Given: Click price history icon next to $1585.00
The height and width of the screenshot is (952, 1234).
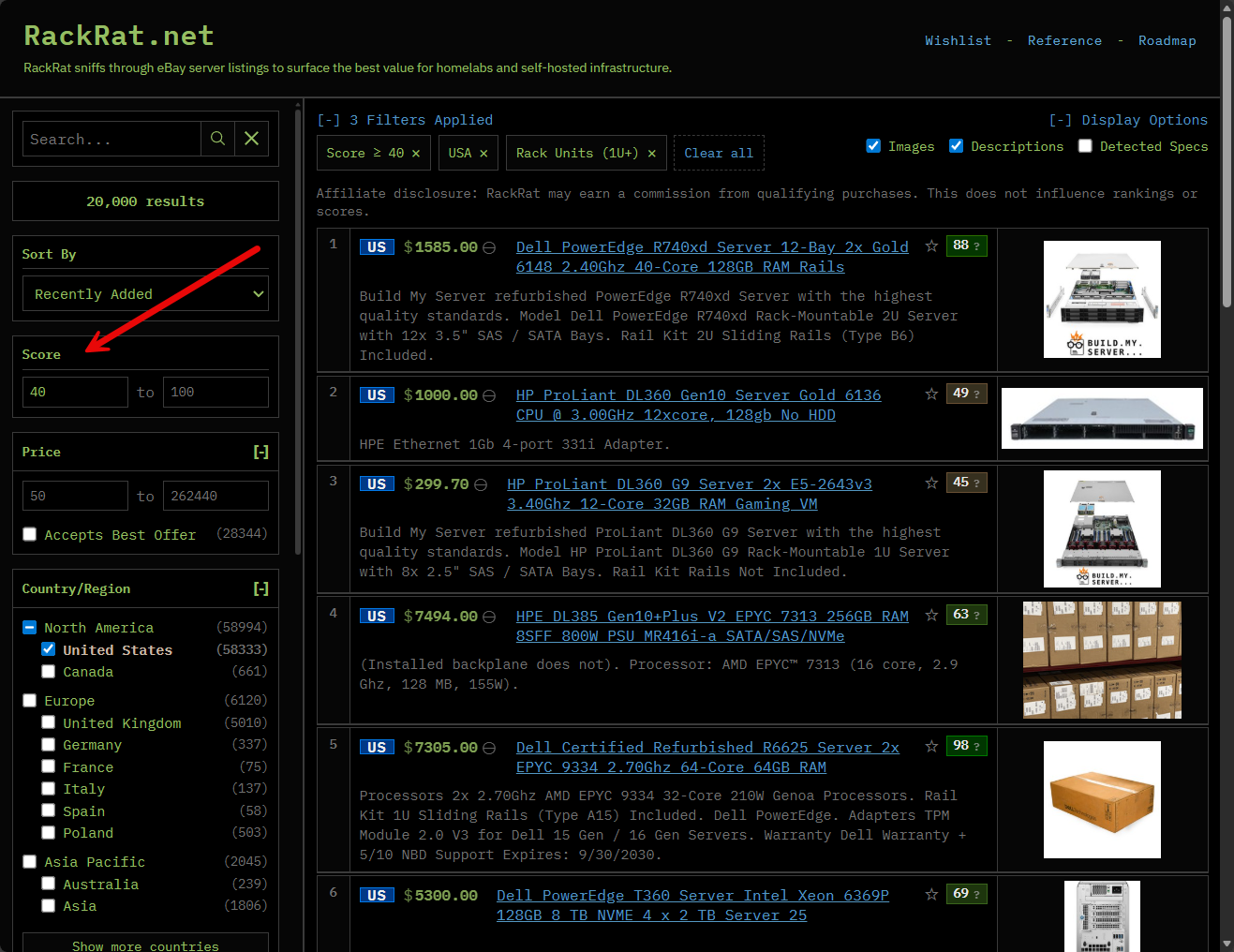Looking at the screenshot, I should point(489,247).
